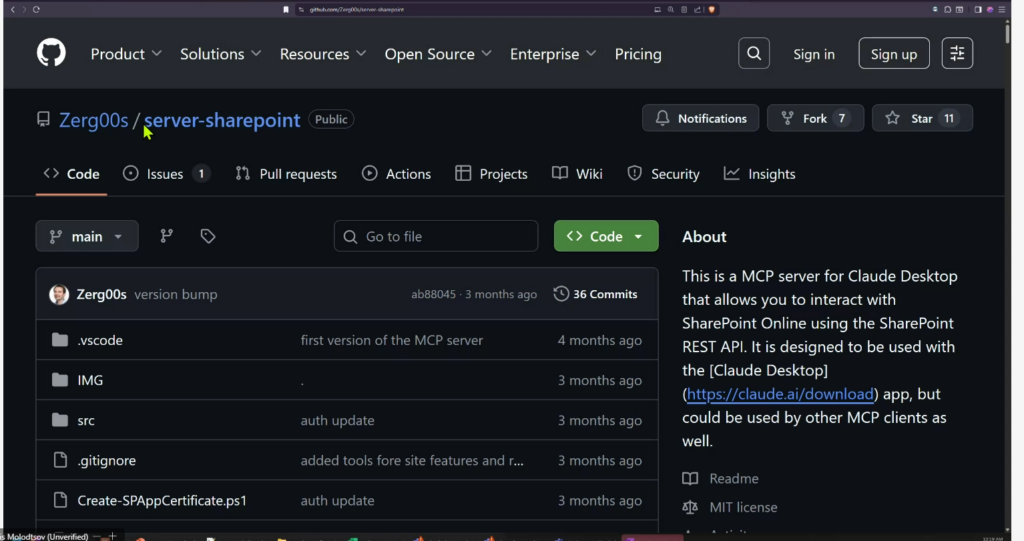Screen dimensions: 1024x541
Task: Switch to the Actions tab
Action: pos(396,174)
